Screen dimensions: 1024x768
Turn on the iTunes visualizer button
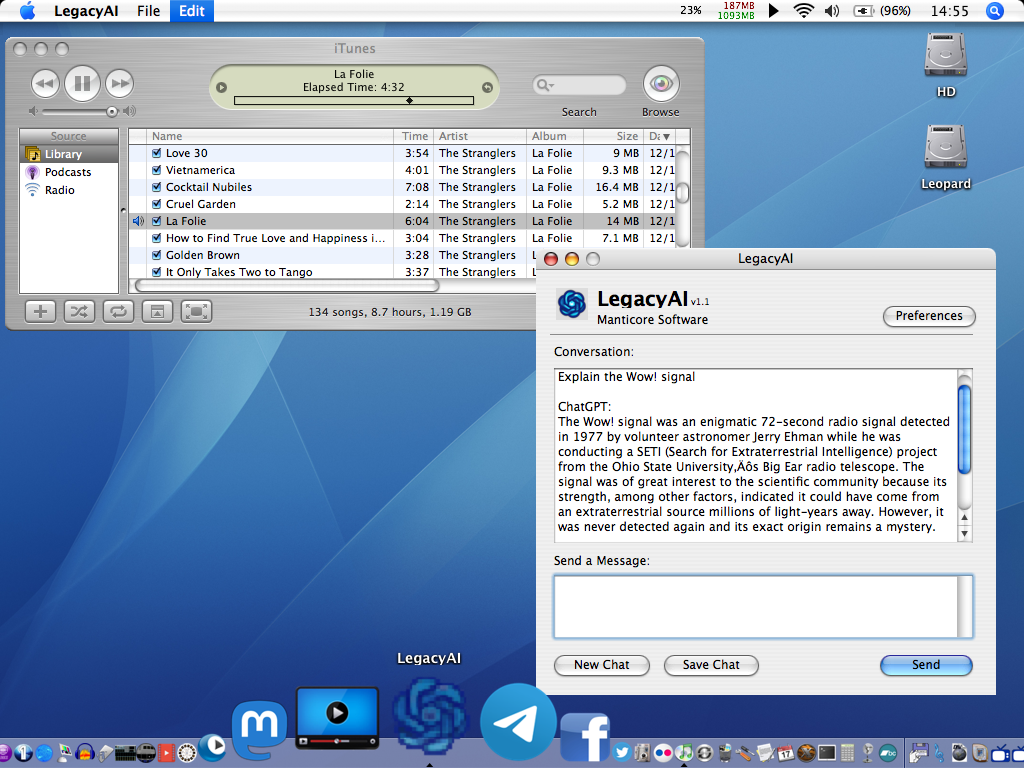point(197,312)
